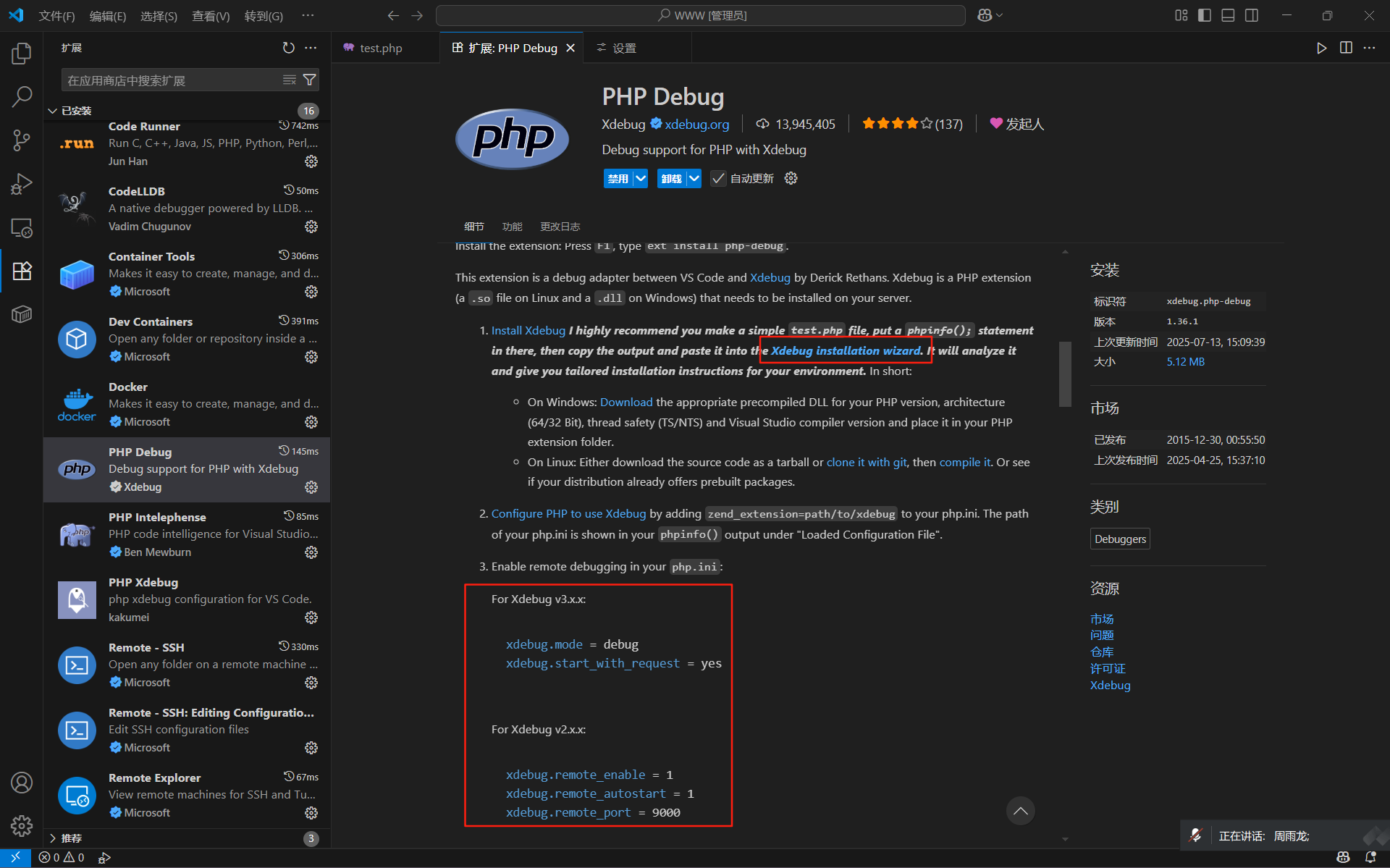Split editor to the right
The height and width of the screenshot is (868, 1390).
coord(1346,48)
